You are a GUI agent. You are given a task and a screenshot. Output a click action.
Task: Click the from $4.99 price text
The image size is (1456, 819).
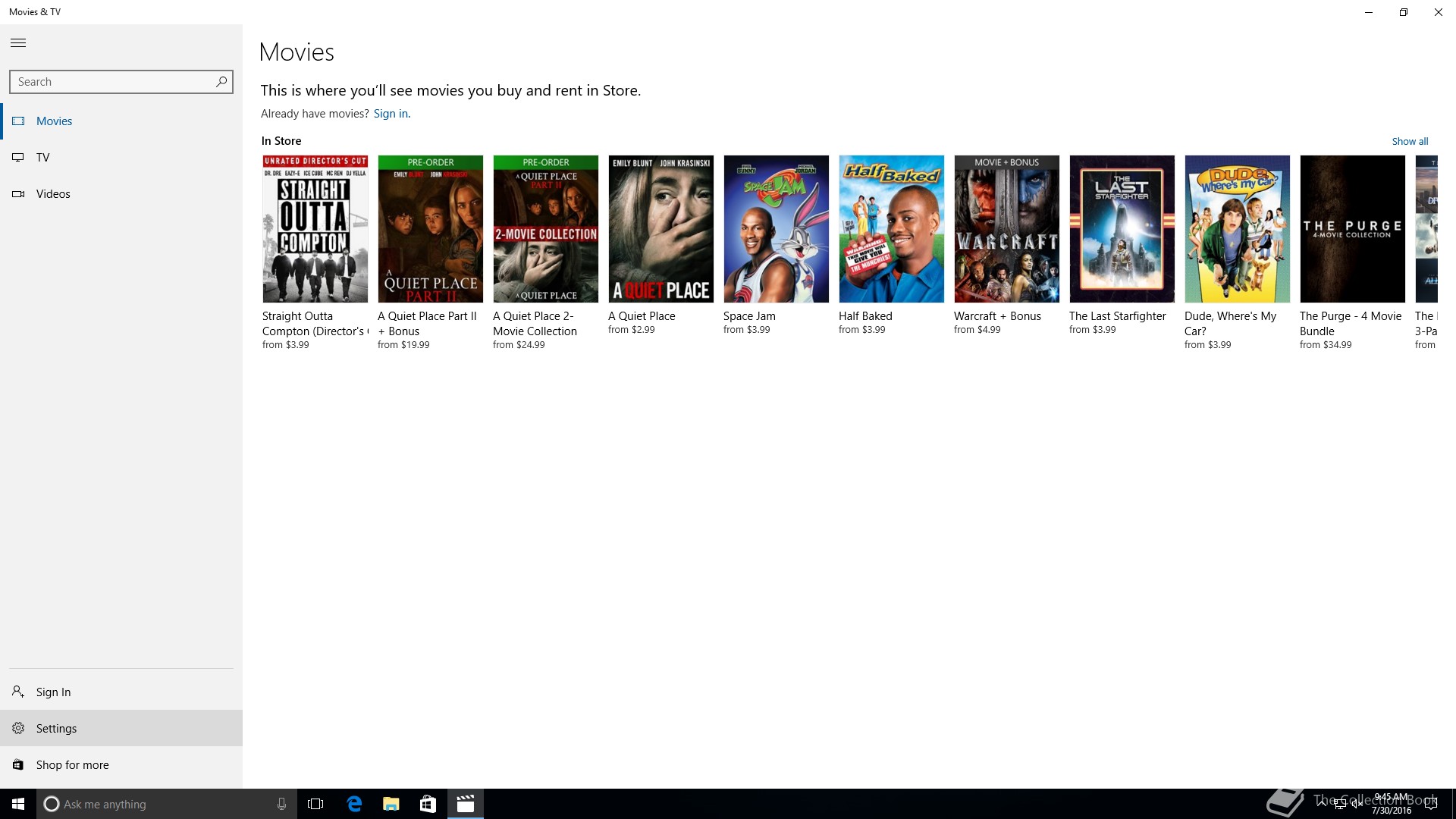point(977,330)
